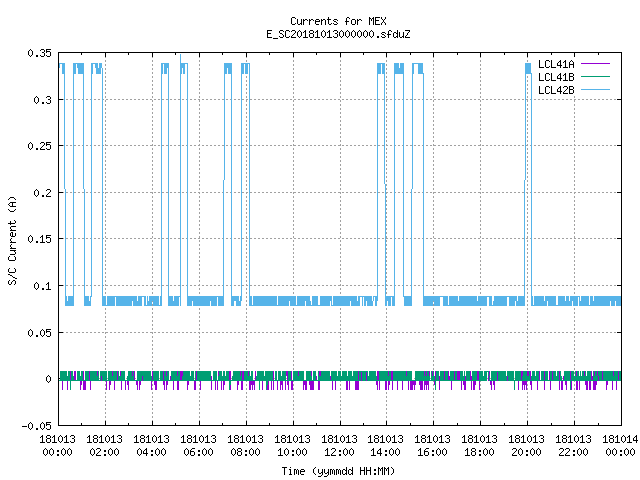The image size is (640, 480).
Task: Click the 0 y-axis tick label
Action: [x=49, y=379]
